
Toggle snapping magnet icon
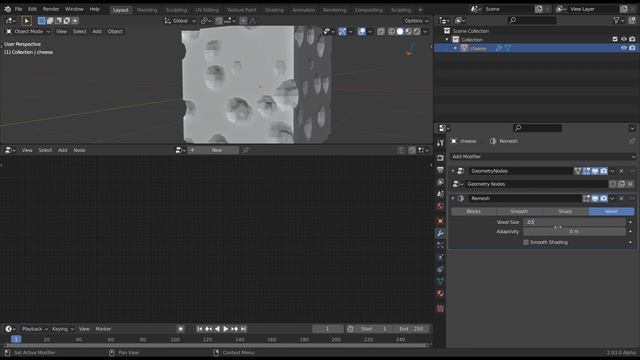tap(219, 21)
